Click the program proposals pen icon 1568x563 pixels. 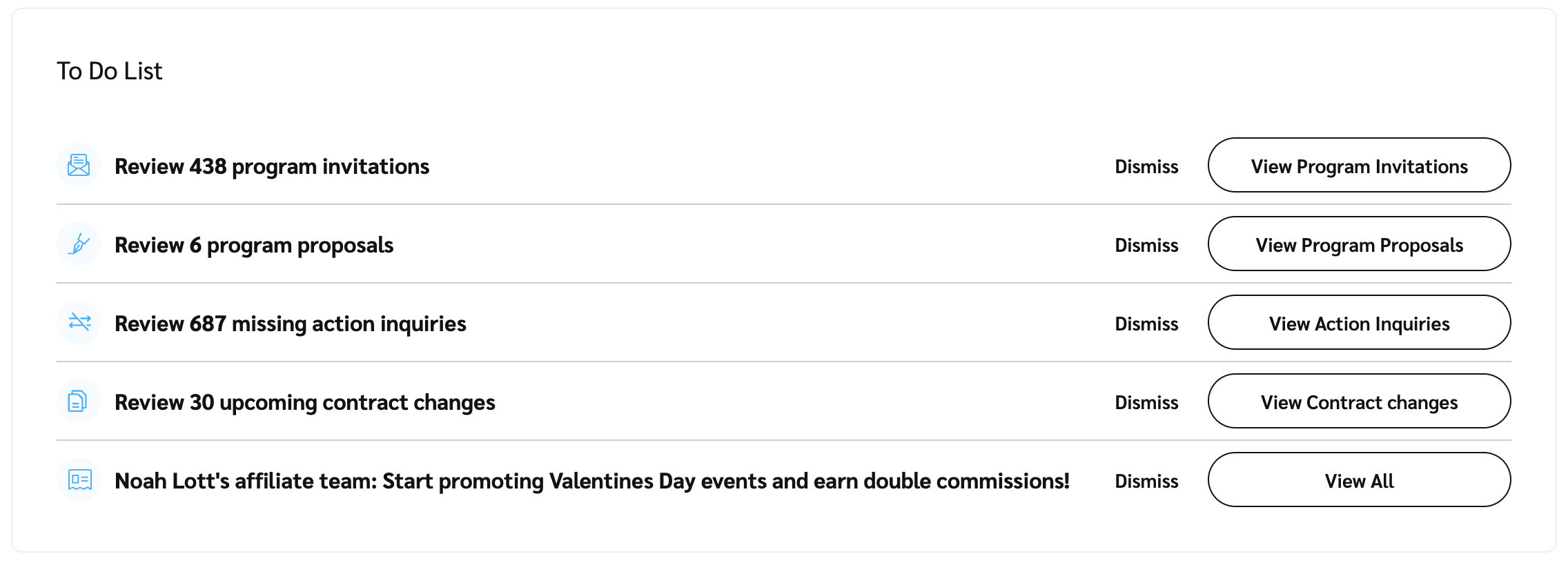(79, 244)
